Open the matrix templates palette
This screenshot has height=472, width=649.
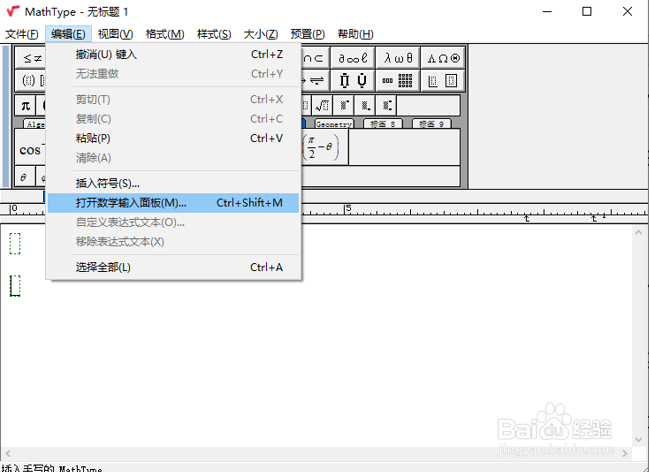[x=398, y=80]
